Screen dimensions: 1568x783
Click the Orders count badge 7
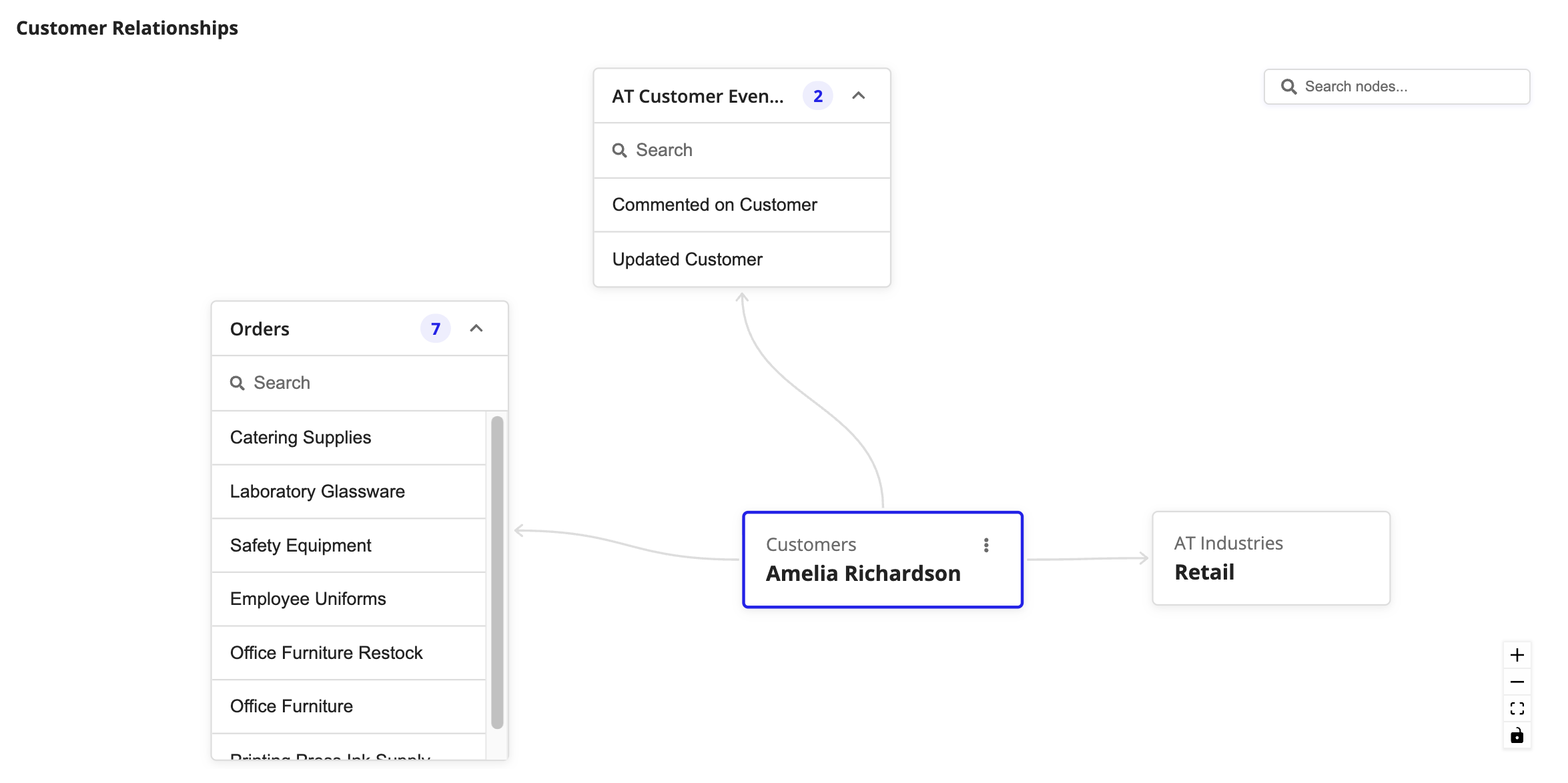436,329
